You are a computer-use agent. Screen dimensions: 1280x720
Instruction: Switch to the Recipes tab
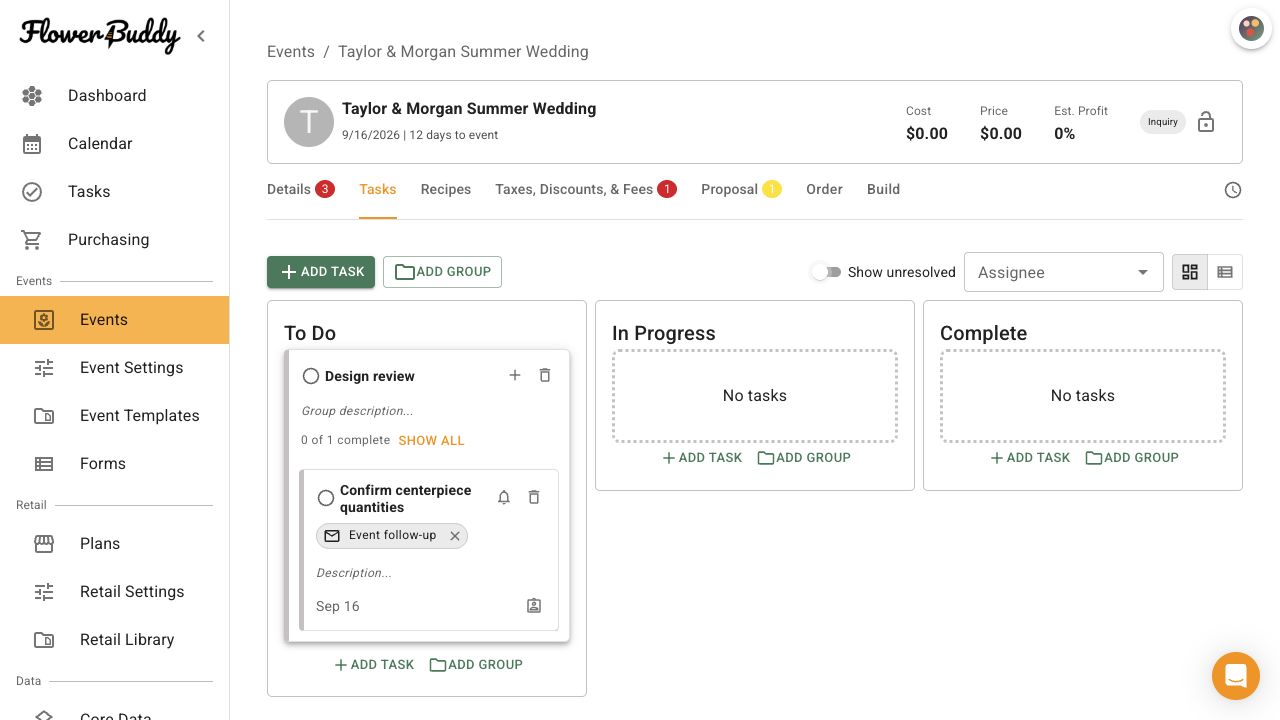[x=446, y=189]
